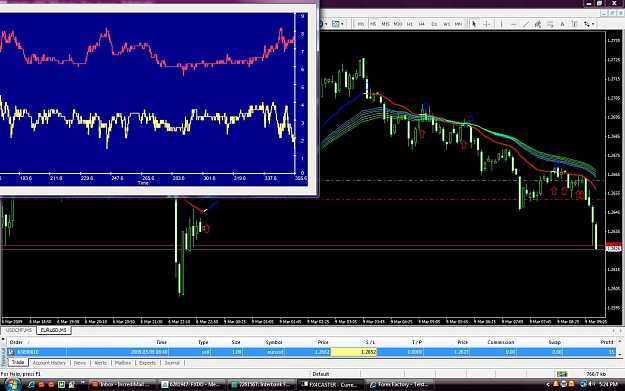Sort by T / P column header
This screenshot has width=625, height=391.
400,342
